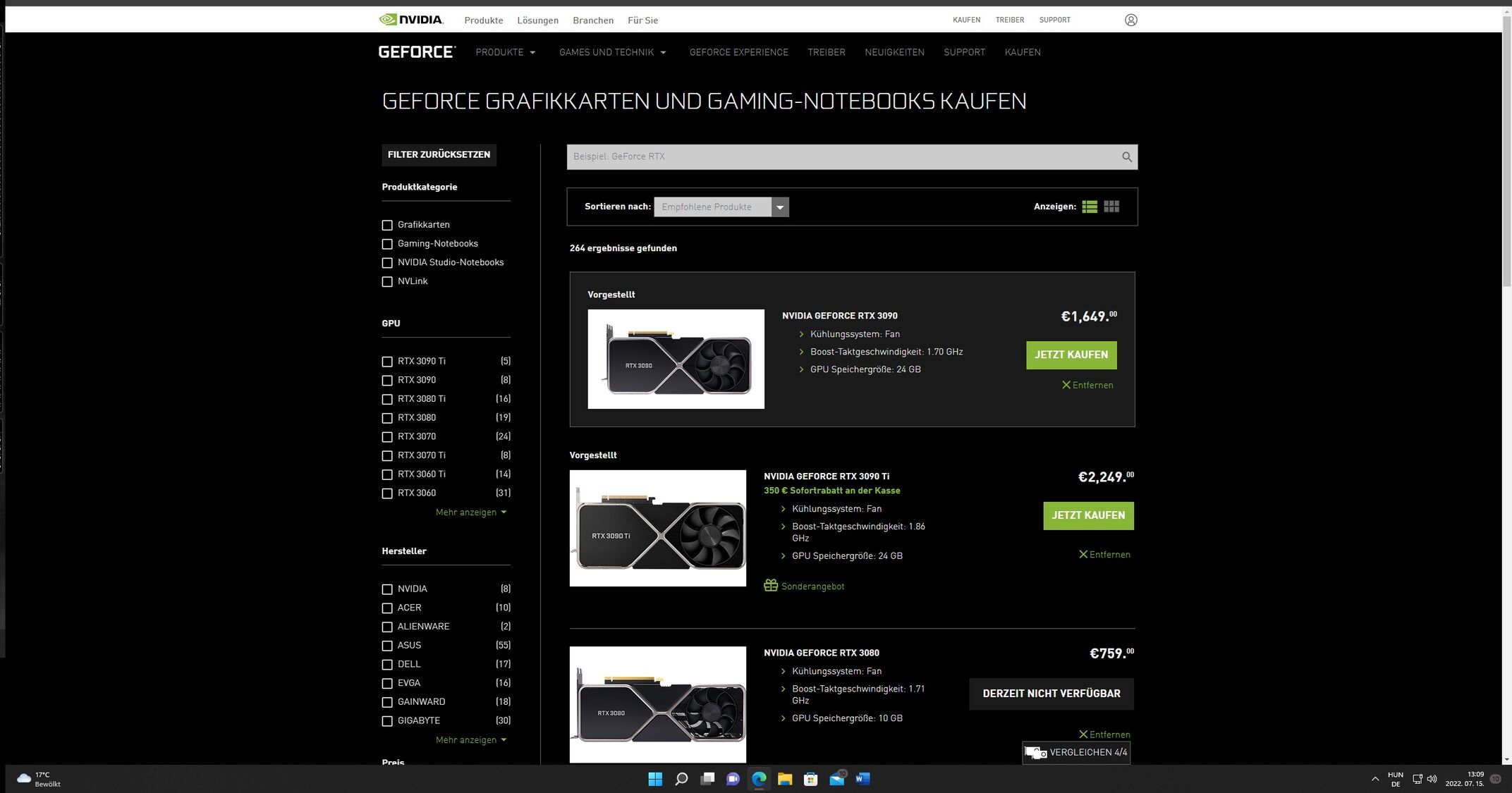Click FILTER ZURÜCKSETZEN button

click(x=439, y=155)
